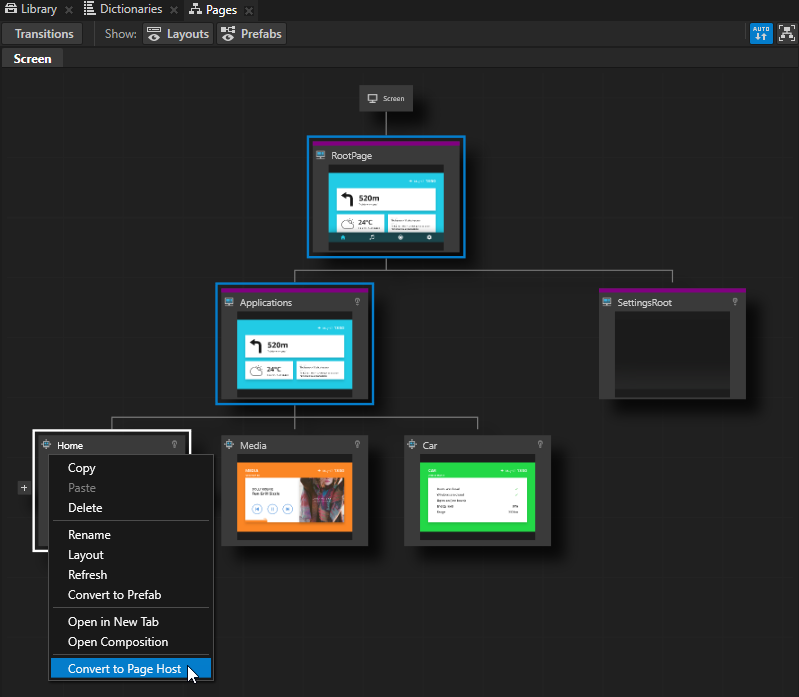Toggle the Layouts visibility filter
This screenshot has height=697, width=799.
[178, 34]
